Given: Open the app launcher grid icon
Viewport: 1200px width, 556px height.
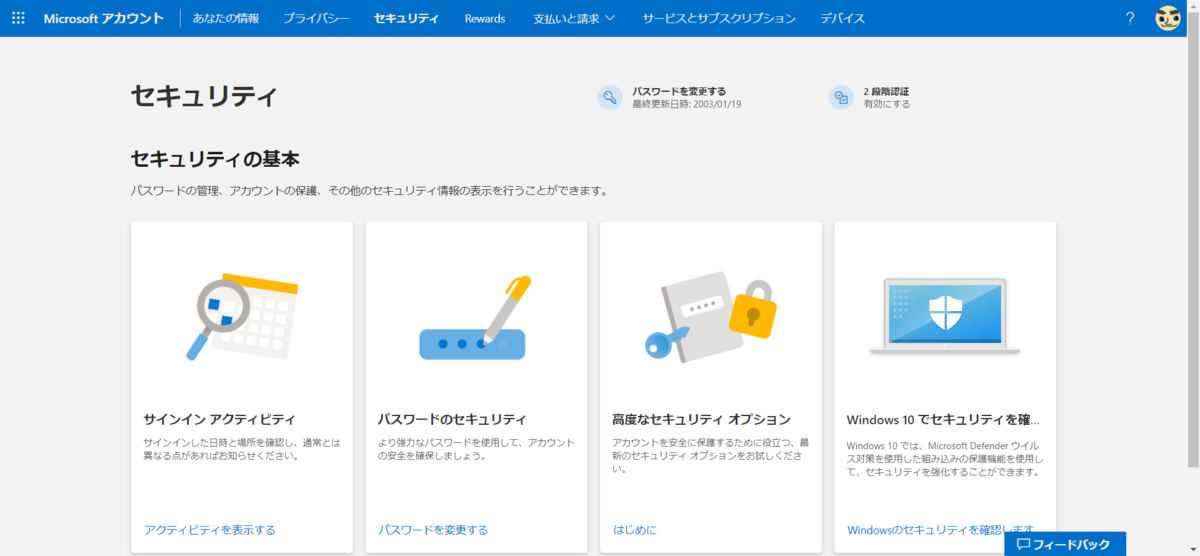Looking at the screenshot, I should coord(18,18).
